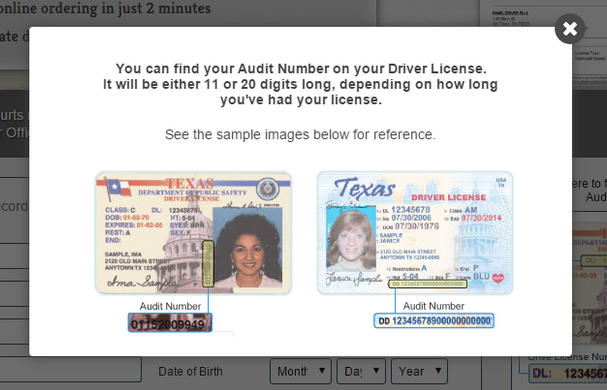Click the yellow vertical audit number highlight
Viewport: 607px width, 390px height.
coord(208,264)
